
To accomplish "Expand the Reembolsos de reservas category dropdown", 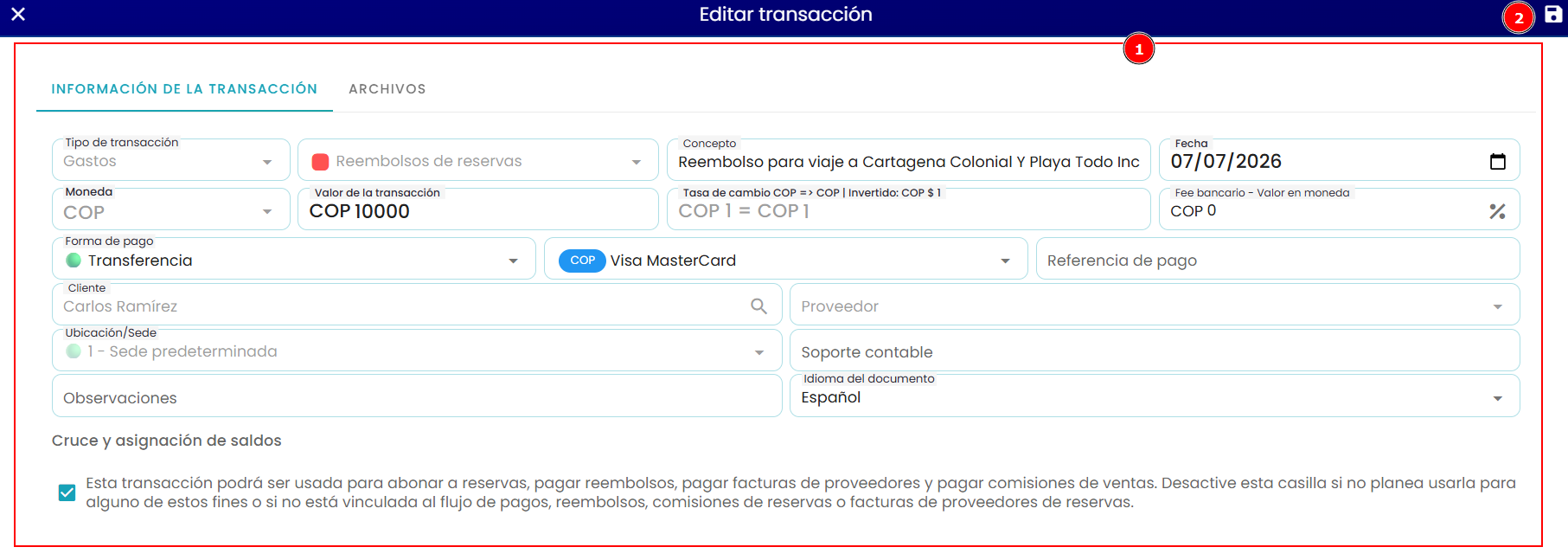I will pyautogui.click(x=478, y=161).
